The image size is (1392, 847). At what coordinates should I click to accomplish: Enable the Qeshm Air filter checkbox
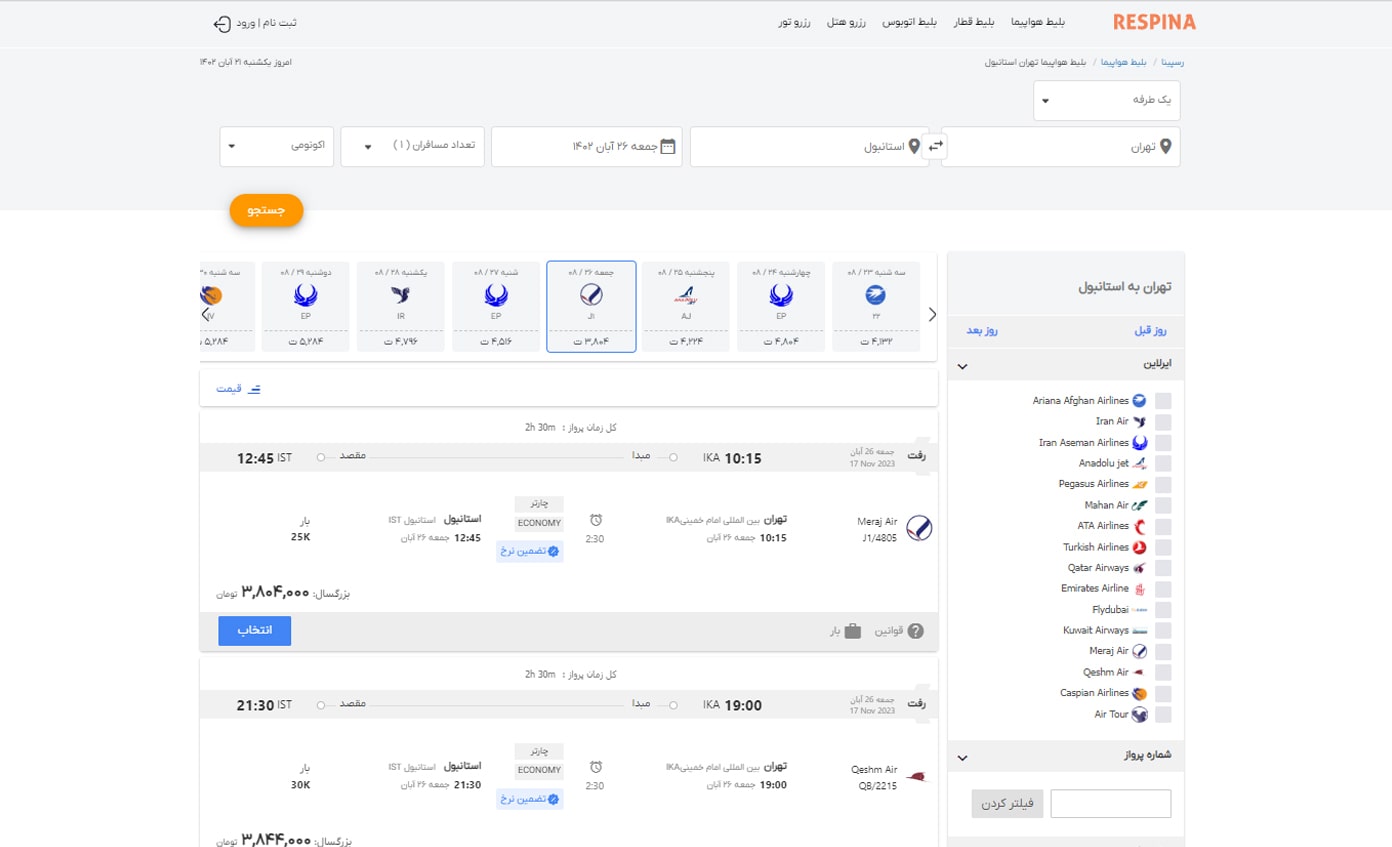1163,673
